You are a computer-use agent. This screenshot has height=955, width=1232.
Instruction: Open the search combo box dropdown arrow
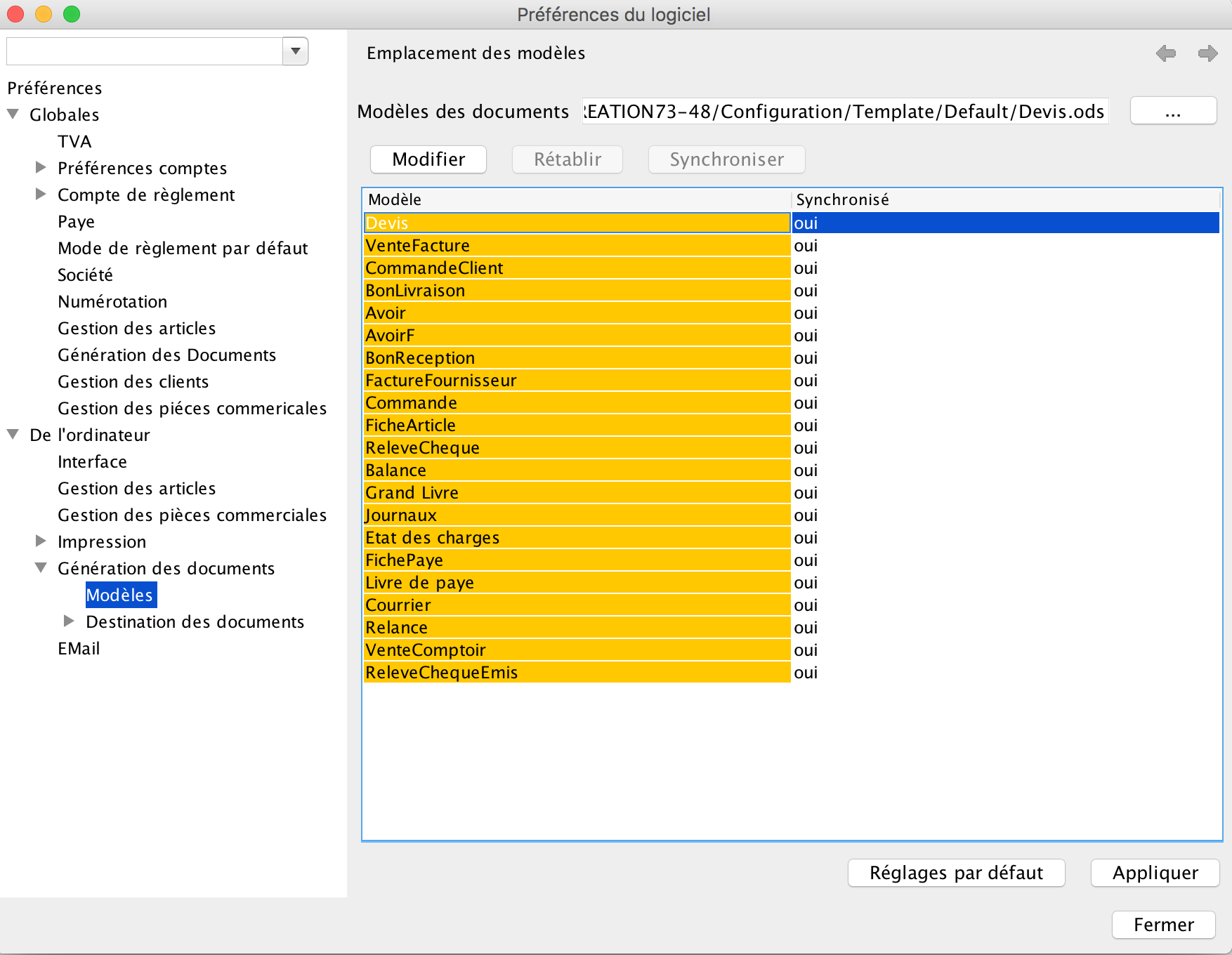(296, 51)
